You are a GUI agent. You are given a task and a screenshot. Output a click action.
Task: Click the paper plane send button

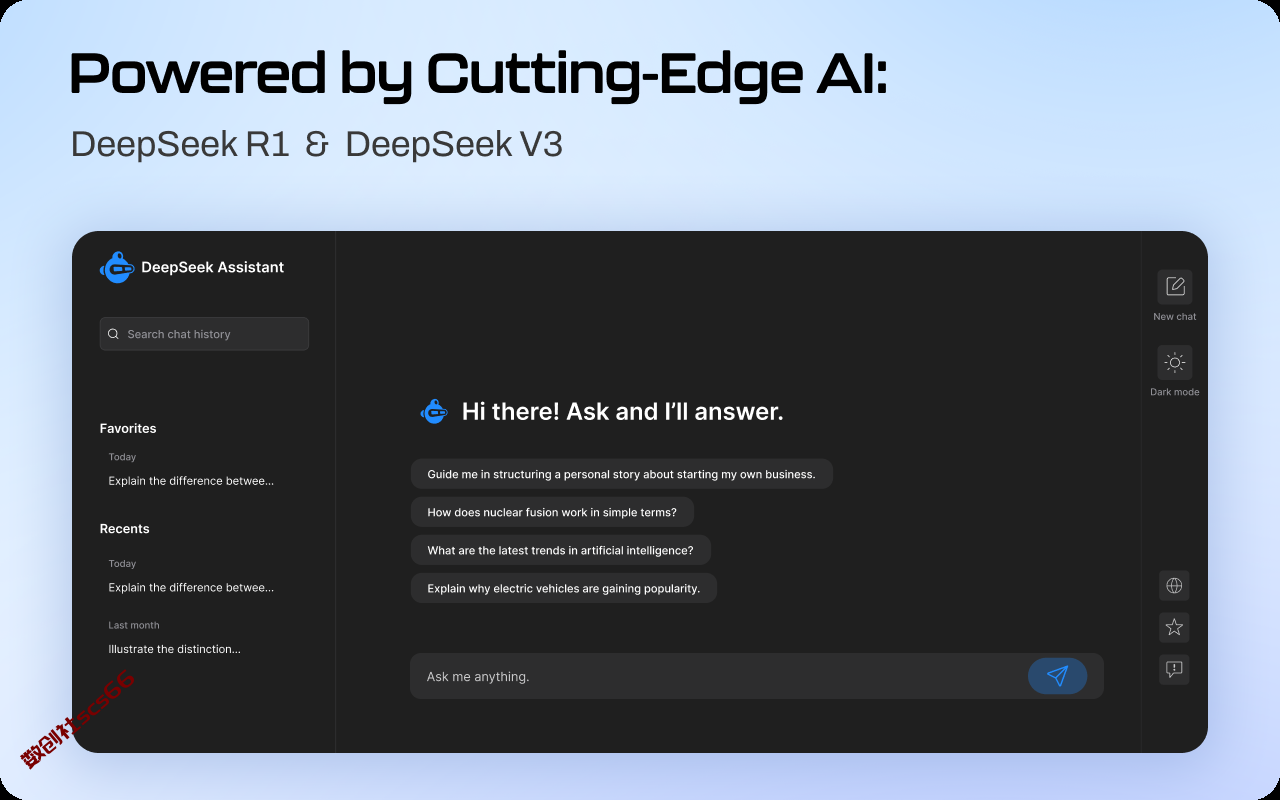click(x=1057, y=676)
